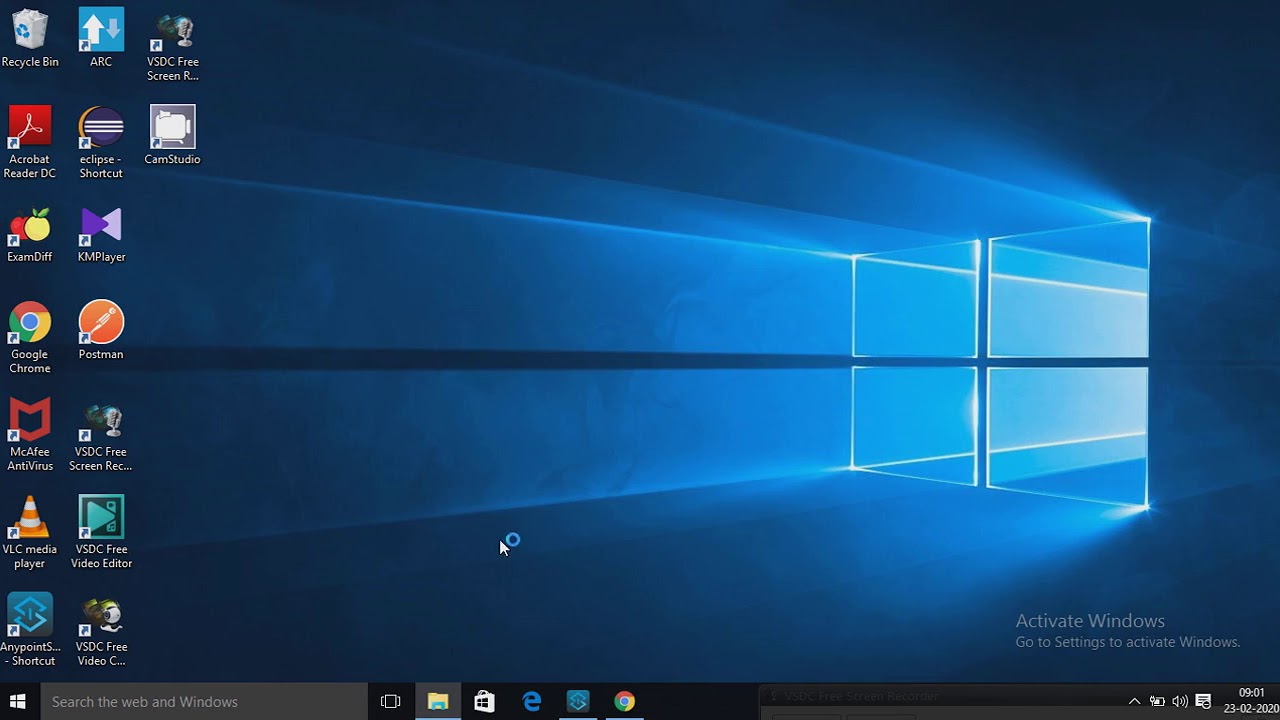The height and width of the screenshot is (720, 1280).
Task: Click the battery status tray icon
Action: [1157, 702]
